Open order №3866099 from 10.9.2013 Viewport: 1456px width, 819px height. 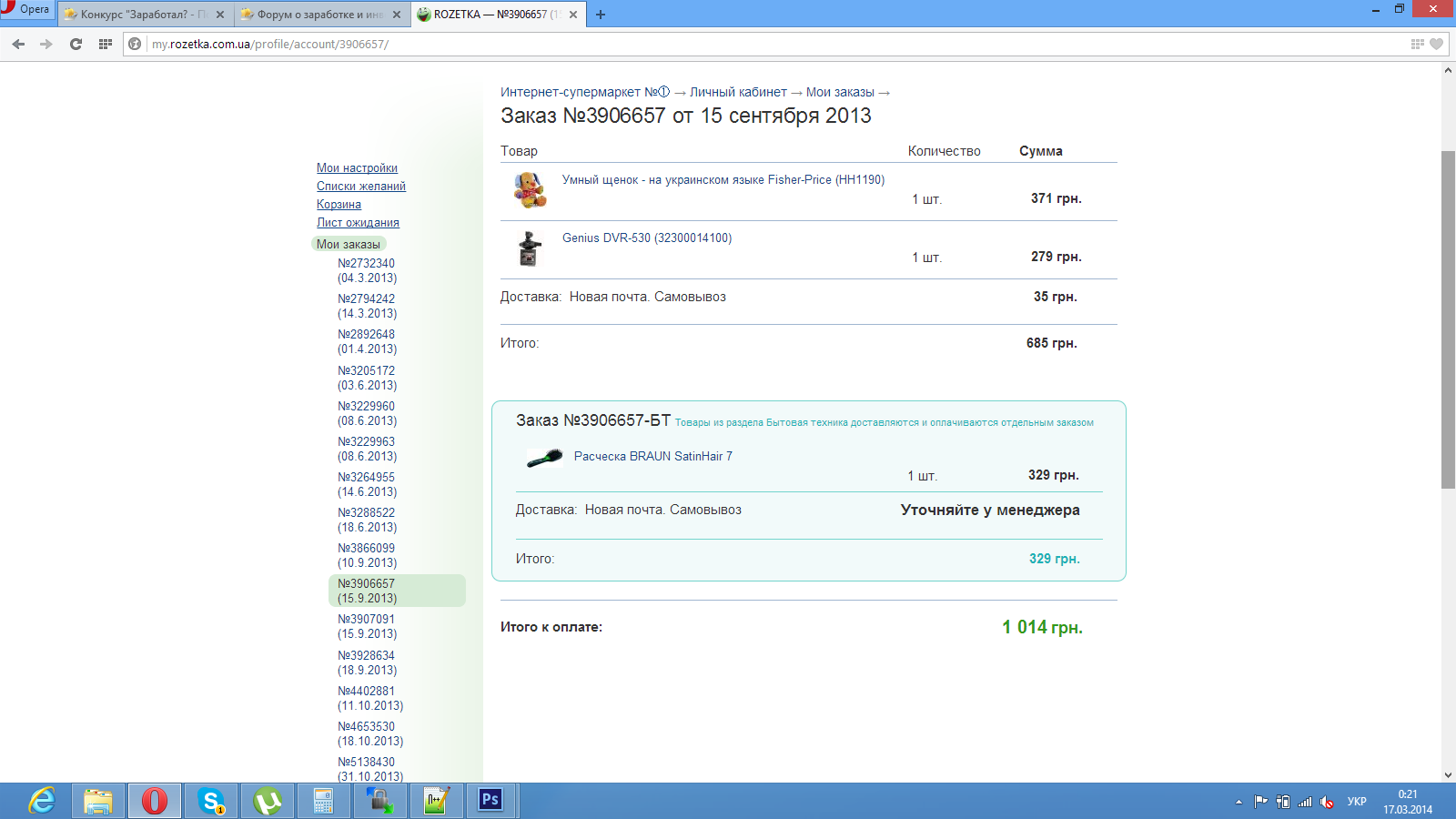[367, 556]
